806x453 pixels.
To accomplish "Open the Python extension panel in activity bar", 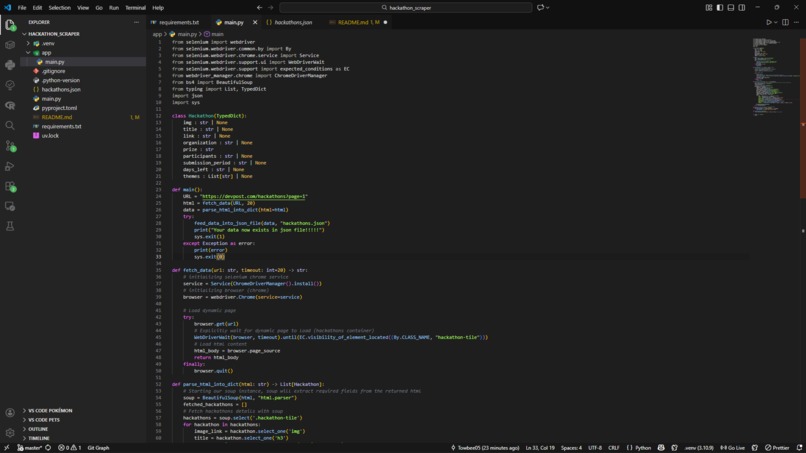I will click(x=10, y=65).
